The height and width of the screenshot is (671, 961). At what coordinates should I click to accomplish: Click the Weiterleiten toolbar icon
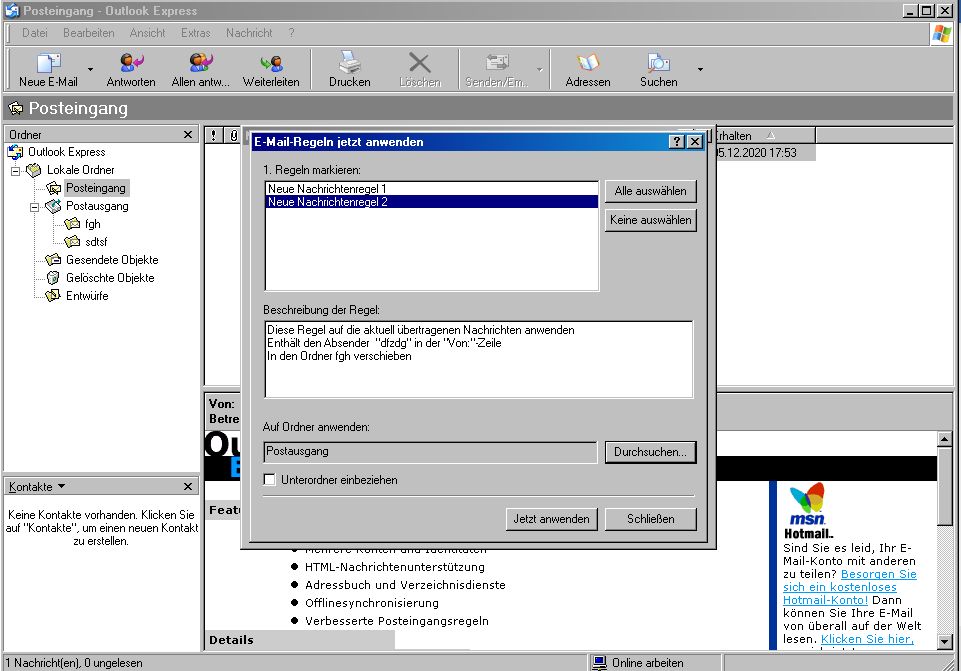271,63
